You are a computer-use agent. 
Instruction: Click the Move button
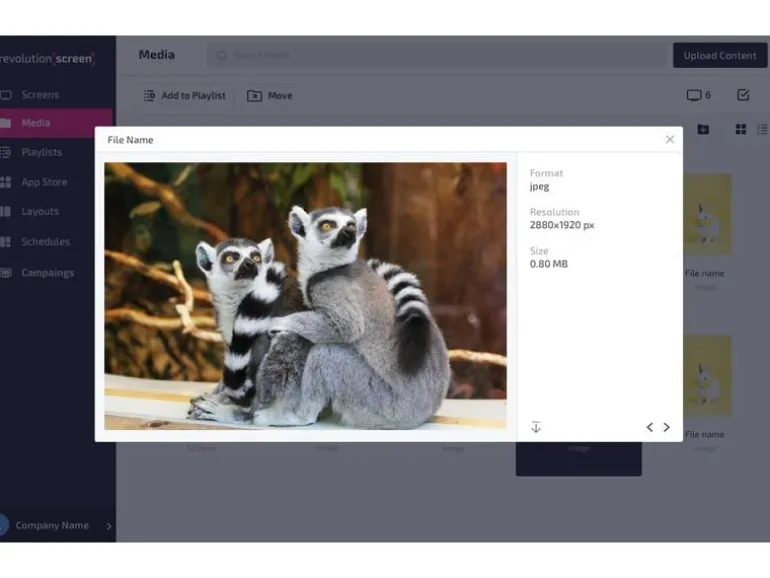pyautogui.click(x=270, y=95)
